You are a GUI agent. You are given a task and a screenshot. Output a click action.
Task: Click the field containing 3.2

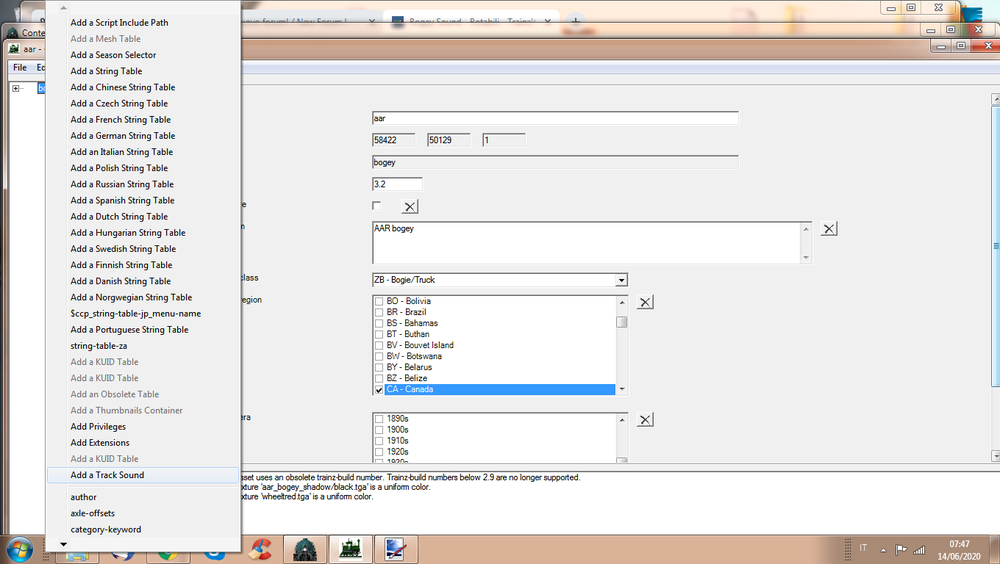(397, 184)
